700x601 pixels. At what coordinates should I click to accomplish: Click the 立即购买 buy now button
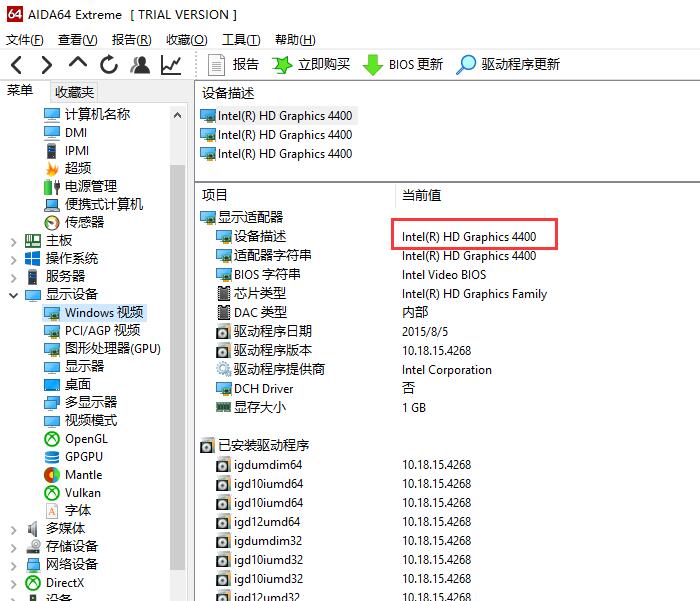311,65
